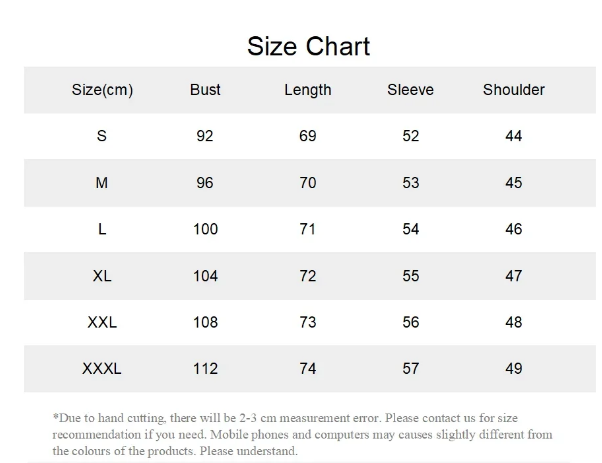Viewport: 602px width, 463px height.
Task: Click the L size row label
Action: point(102,229)
